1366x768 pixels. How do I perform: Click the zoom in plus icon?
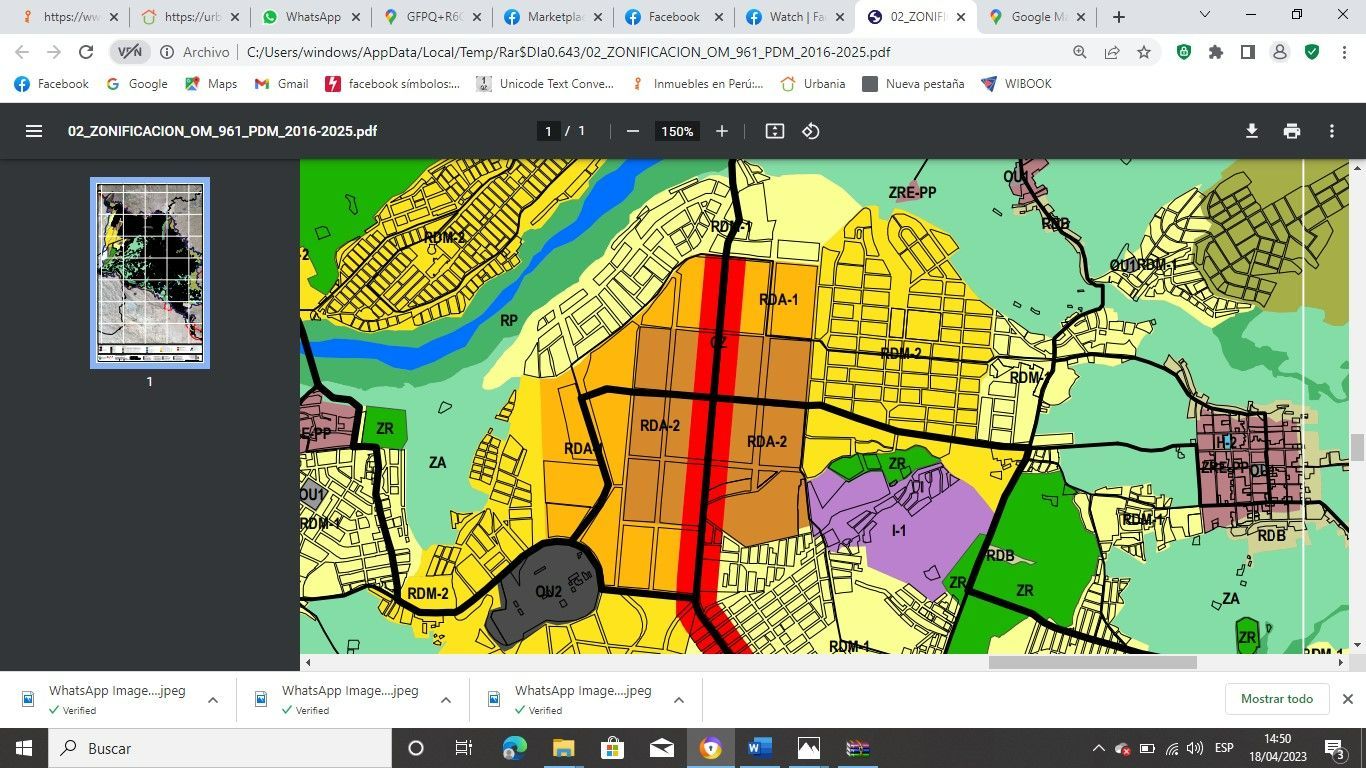point(721,131)
